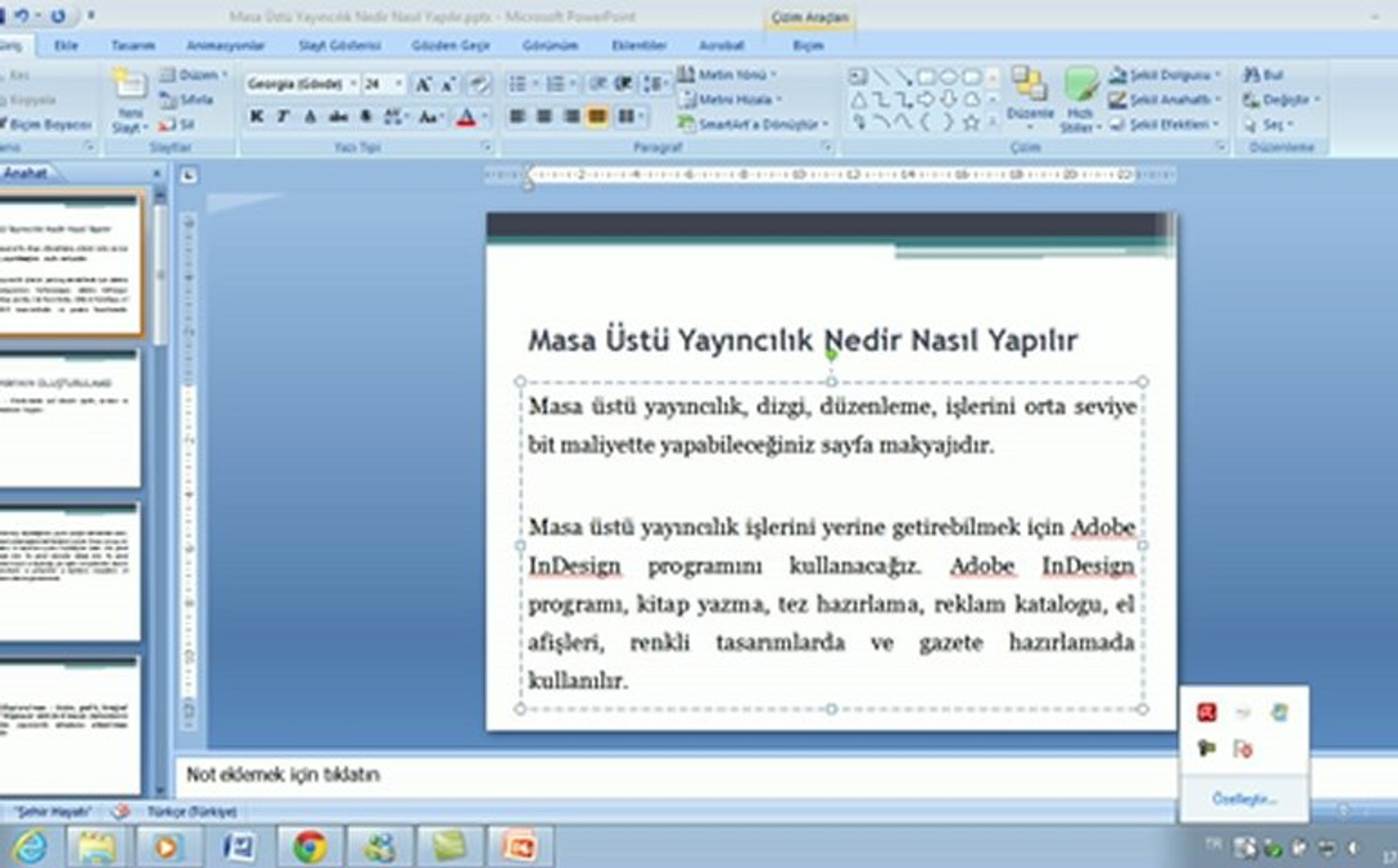Switch to the Tasarım ribbon tab
This screenshot has width=1398, height=868.
[x=133, y=46]
